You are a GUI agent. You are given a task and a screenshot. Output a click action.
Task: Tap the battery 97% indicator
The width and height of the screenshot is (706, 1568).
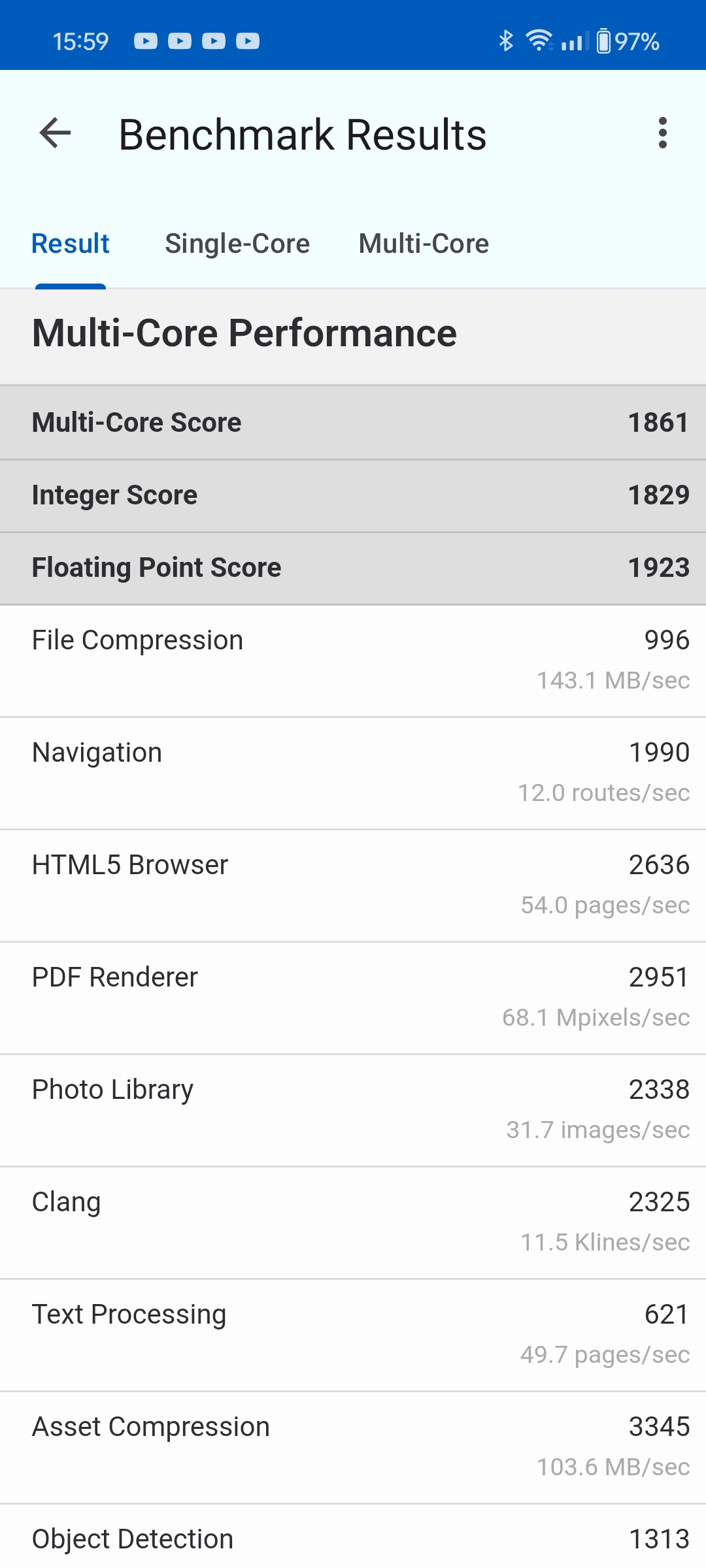tap(628, 41)
